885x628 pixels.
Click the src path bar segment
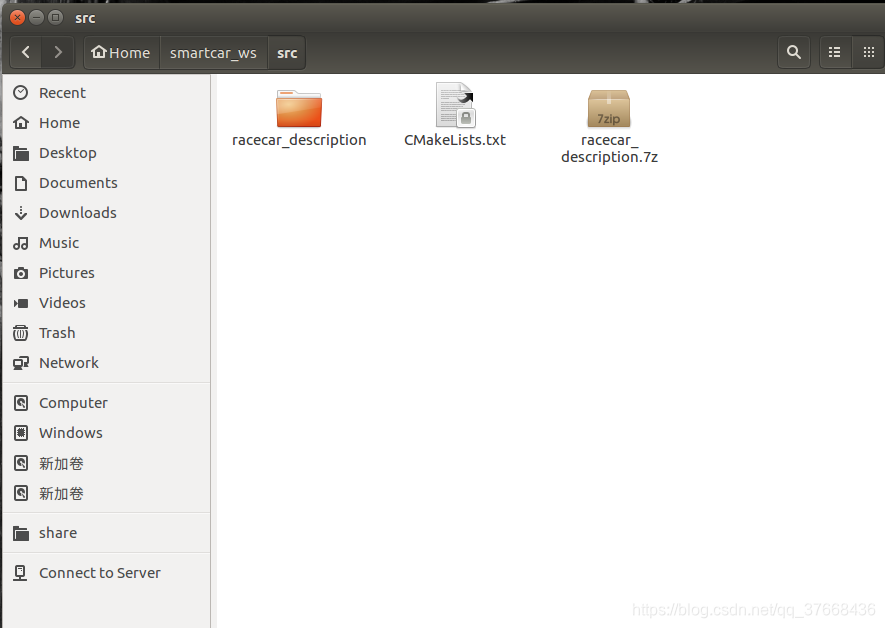tap(287, 53)
